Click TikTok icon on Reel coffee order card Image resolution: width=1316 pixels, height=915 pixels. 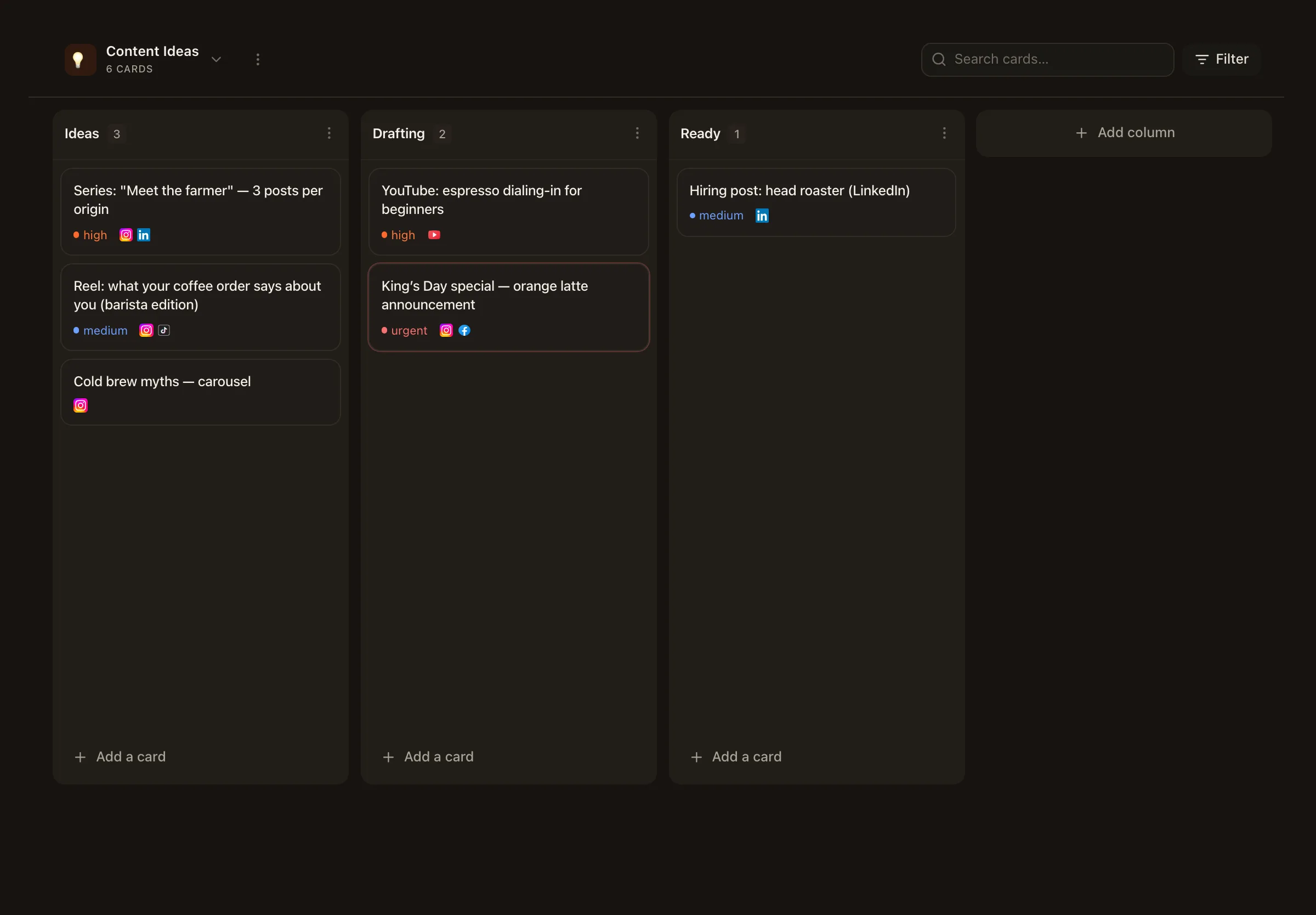point(164,330)
